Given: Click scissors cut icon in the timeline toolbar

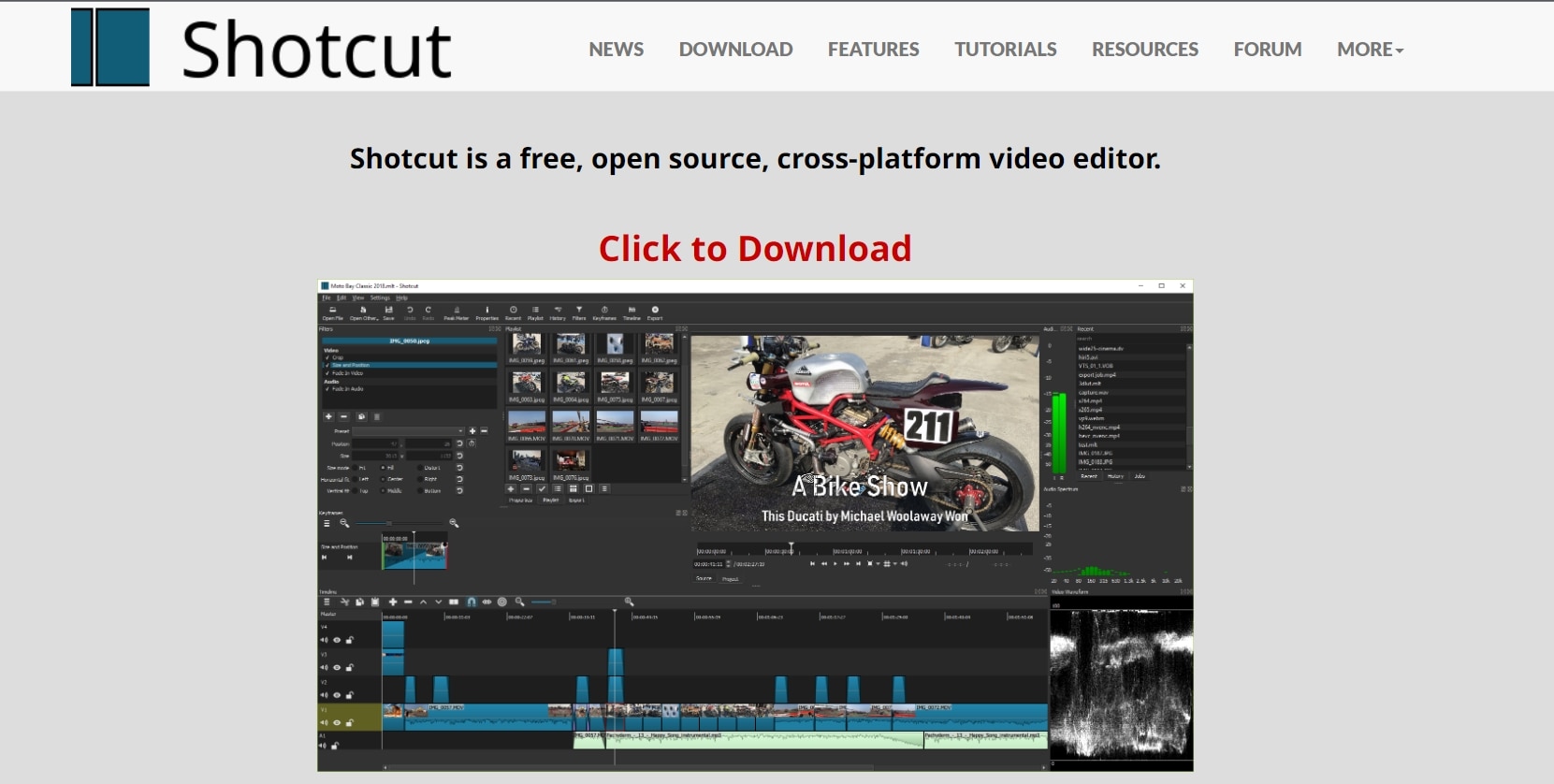Looking at the screenshot, I should (344, 603).
